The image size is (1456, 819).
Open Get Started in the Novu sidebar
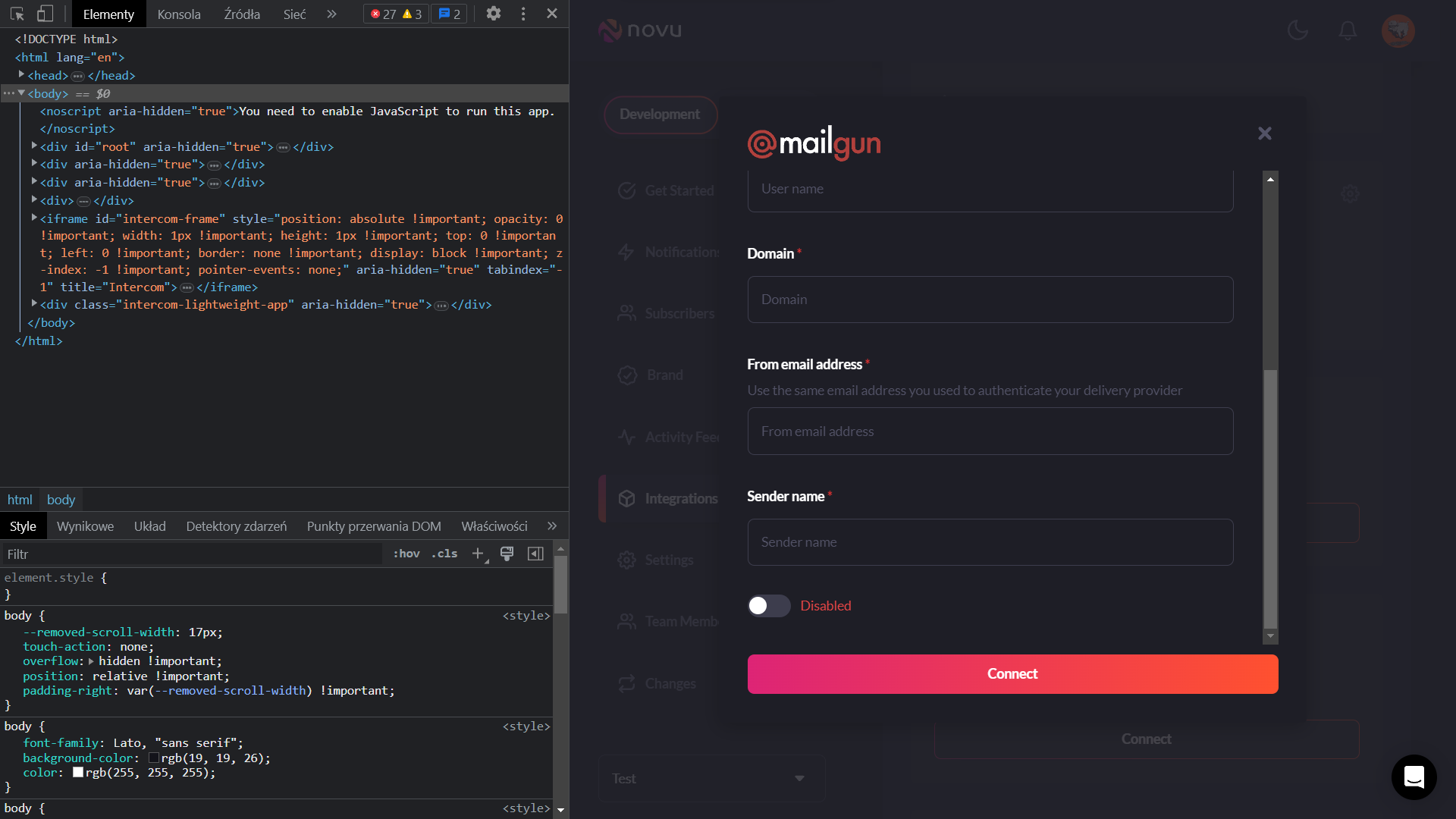tap(626, 190)
